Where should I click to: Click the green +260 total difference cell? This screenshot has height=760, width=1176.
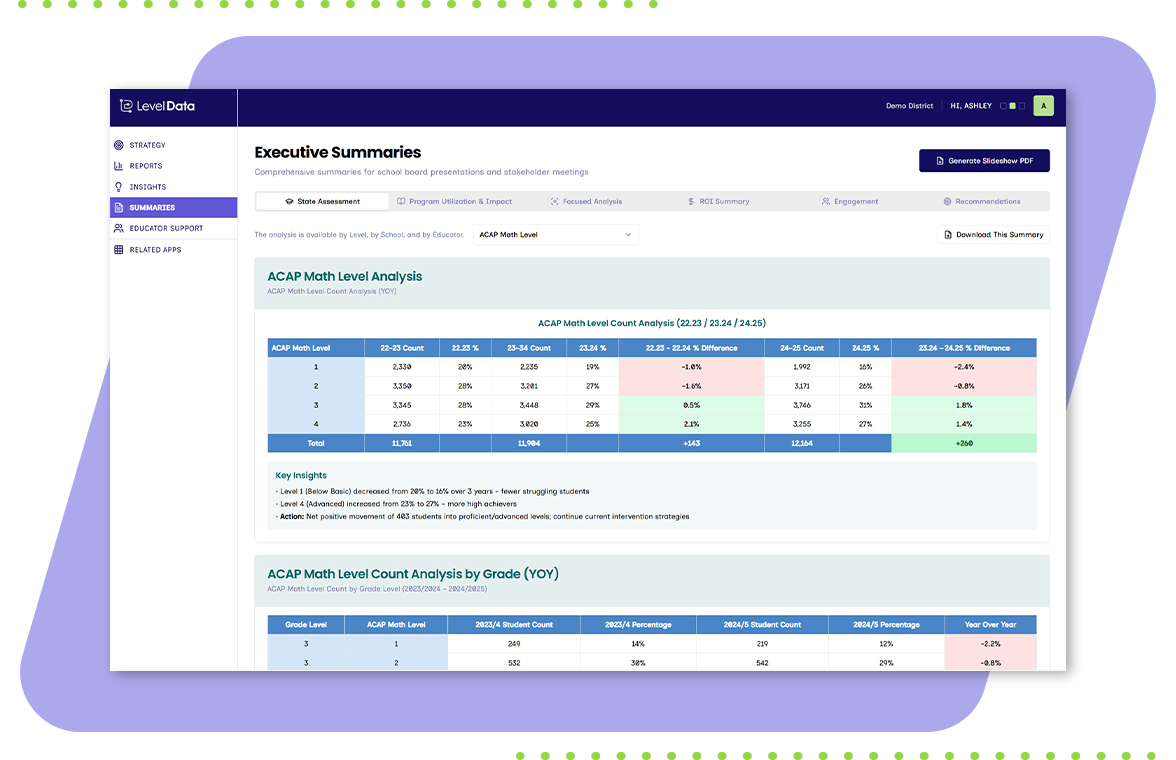(x=963, y=443)
